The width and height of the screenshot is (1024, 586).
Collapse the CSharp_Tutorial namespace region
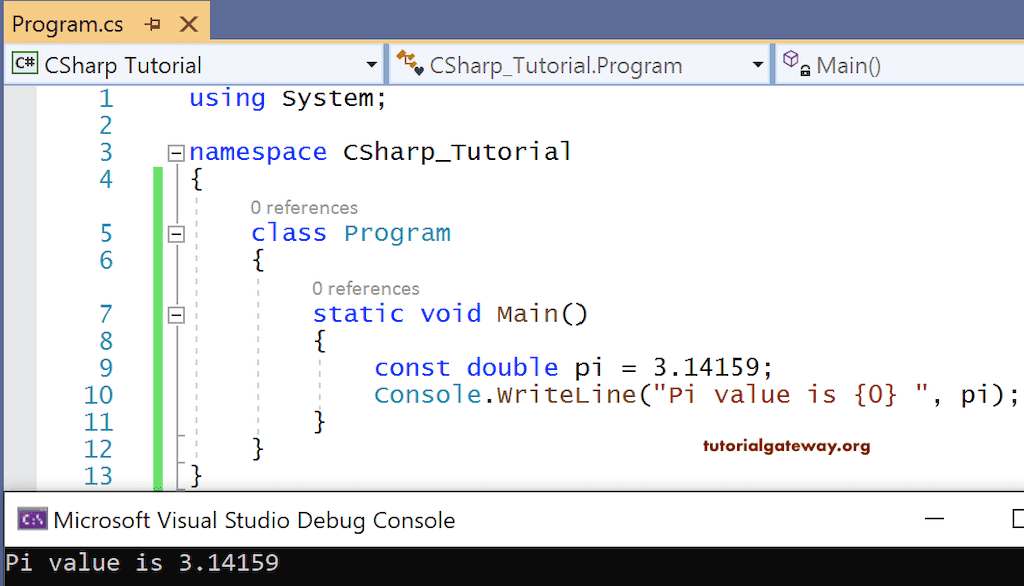[x=176, y=152]
